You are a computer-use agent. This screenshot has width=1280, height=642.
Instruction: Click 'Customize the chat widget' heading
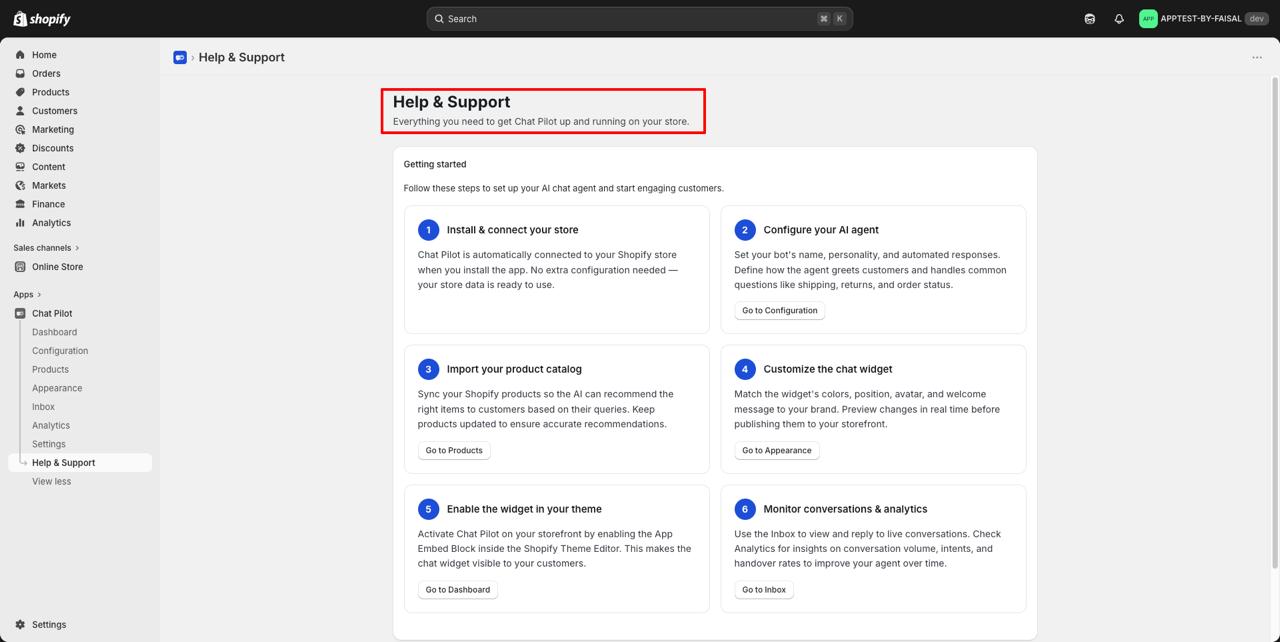tap(828, 369)
